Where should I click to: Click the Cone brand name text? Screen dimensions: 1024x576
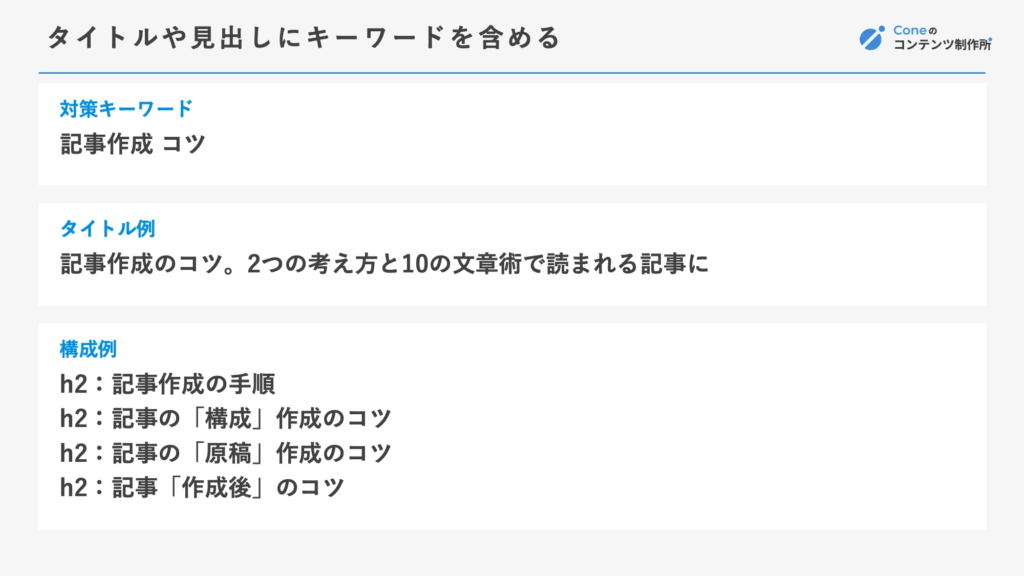[910, 30]
